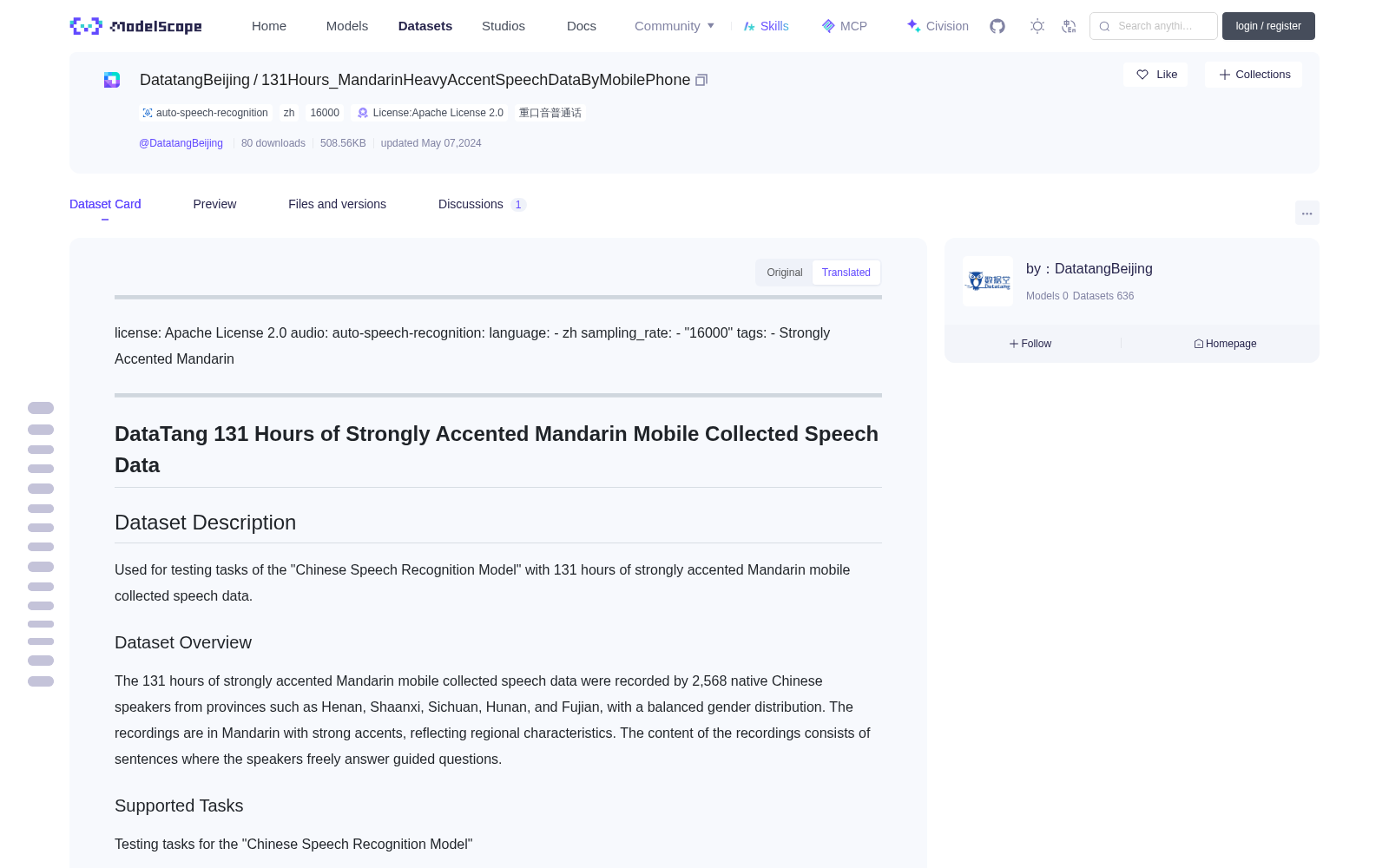The width and height of the screenshot is (1389, 868).
Task: Click the house icon beside Homepage
Action: (1199, 344)
